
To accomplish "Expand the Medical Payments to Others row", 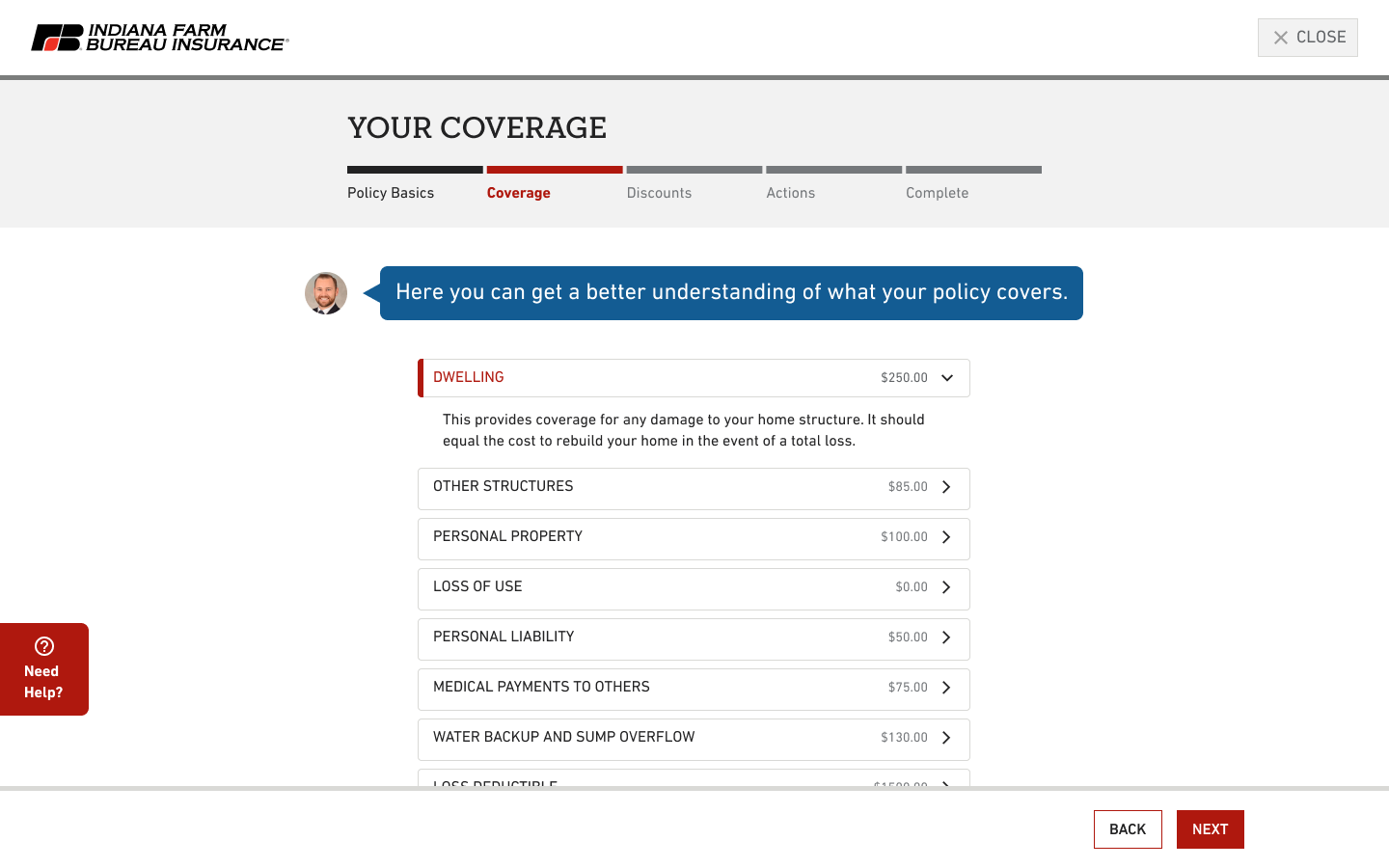I will [x=946, y=688].
